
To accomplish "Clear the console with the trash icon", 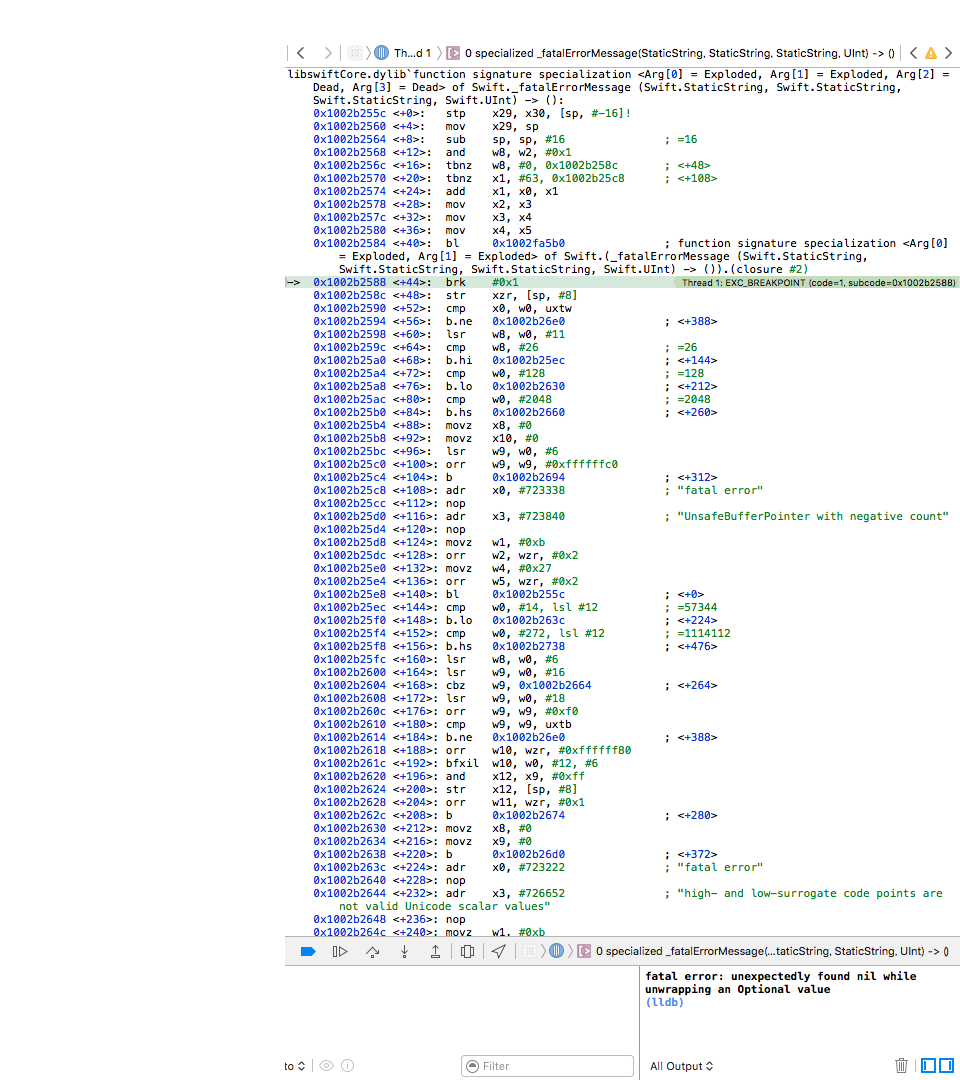I will point(901,1065).
